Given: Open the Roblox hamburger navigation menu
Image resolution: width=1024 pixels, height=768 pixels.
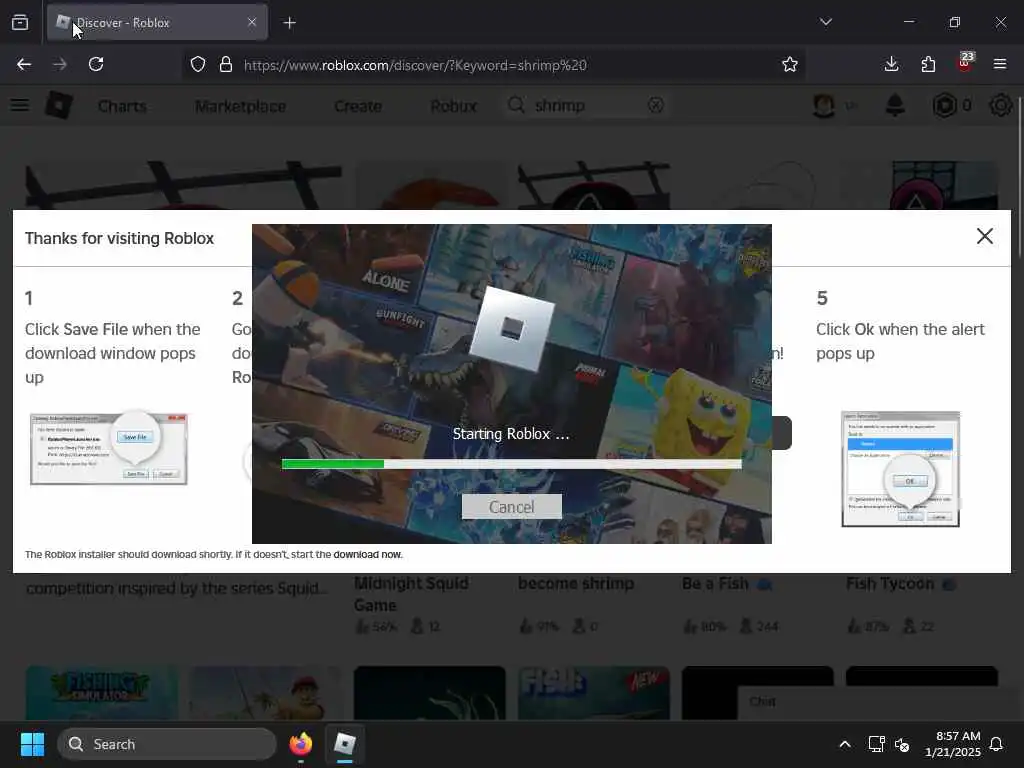Looking at the screenshot, I should click(20, 105).
